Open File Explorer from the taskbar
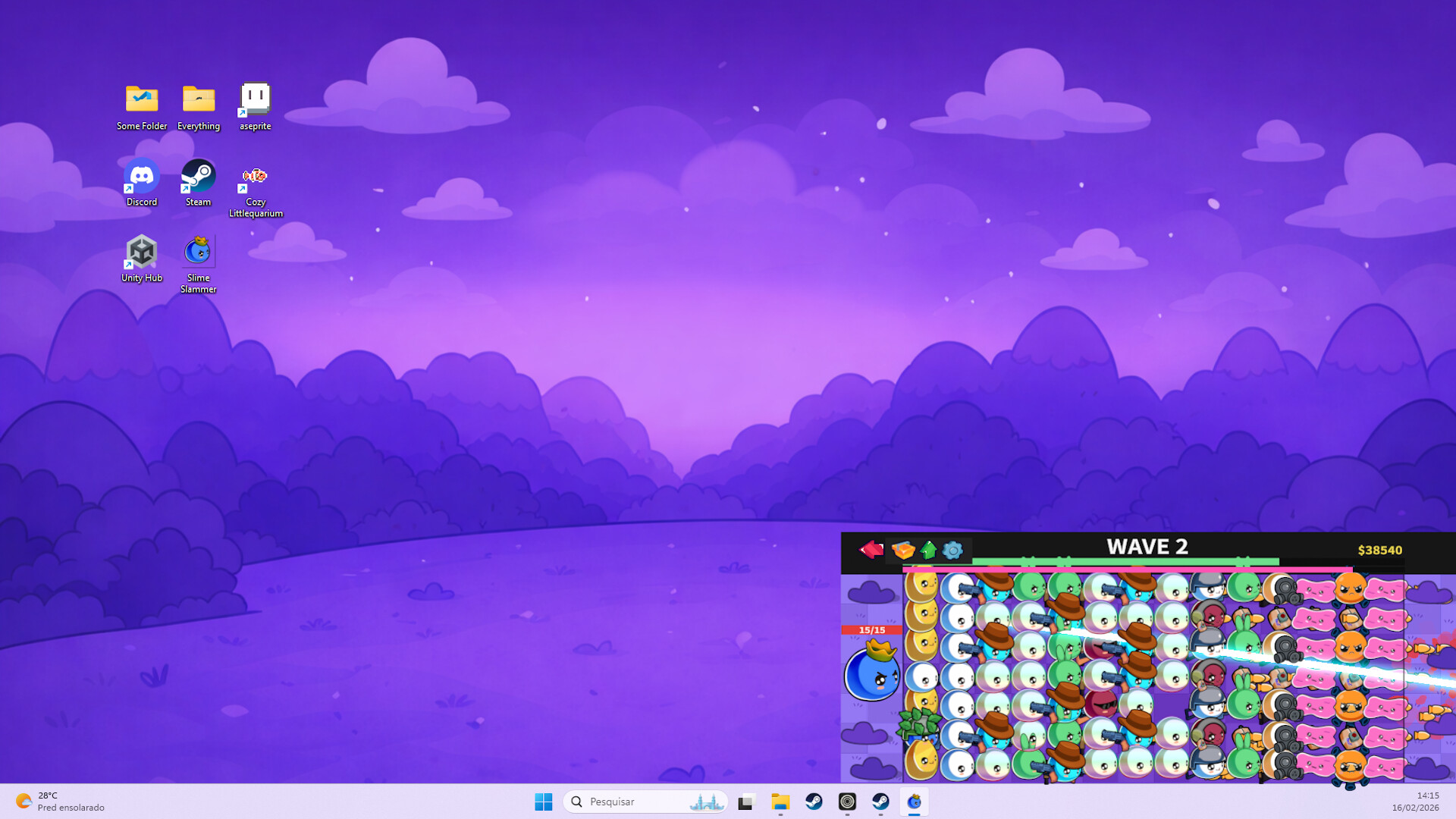The image size is (1456, 819). click(x=780, y=802)
